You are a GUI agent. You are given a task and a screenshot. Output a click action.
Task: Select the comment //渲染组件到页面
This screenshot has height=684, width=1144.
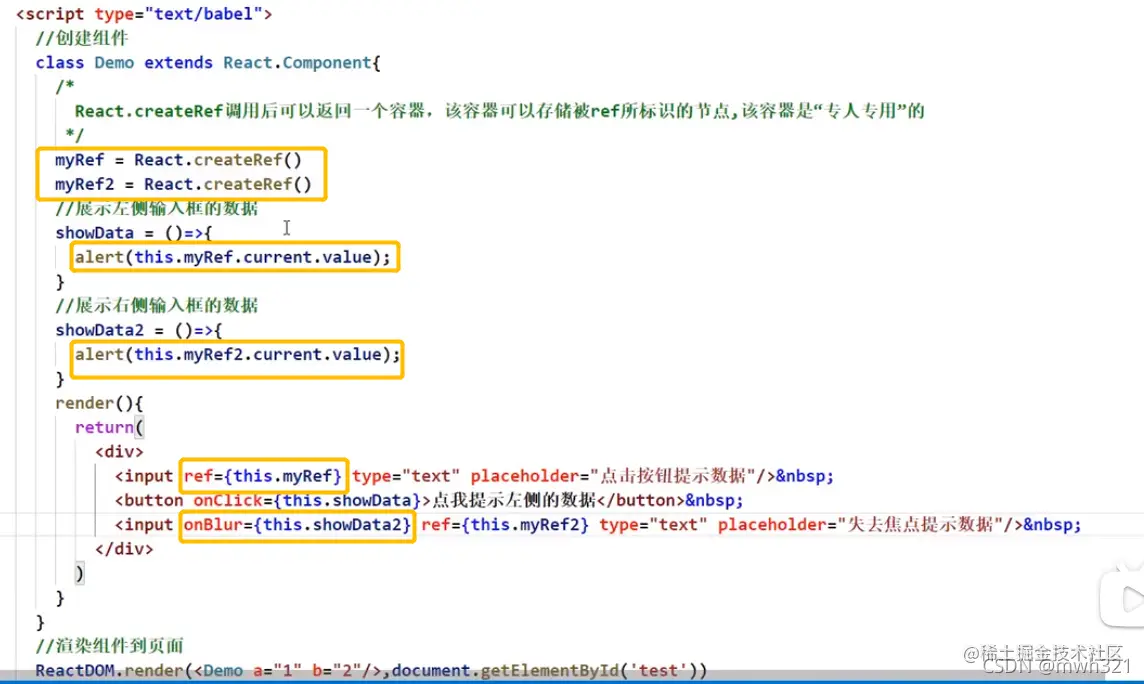[109, 645]
